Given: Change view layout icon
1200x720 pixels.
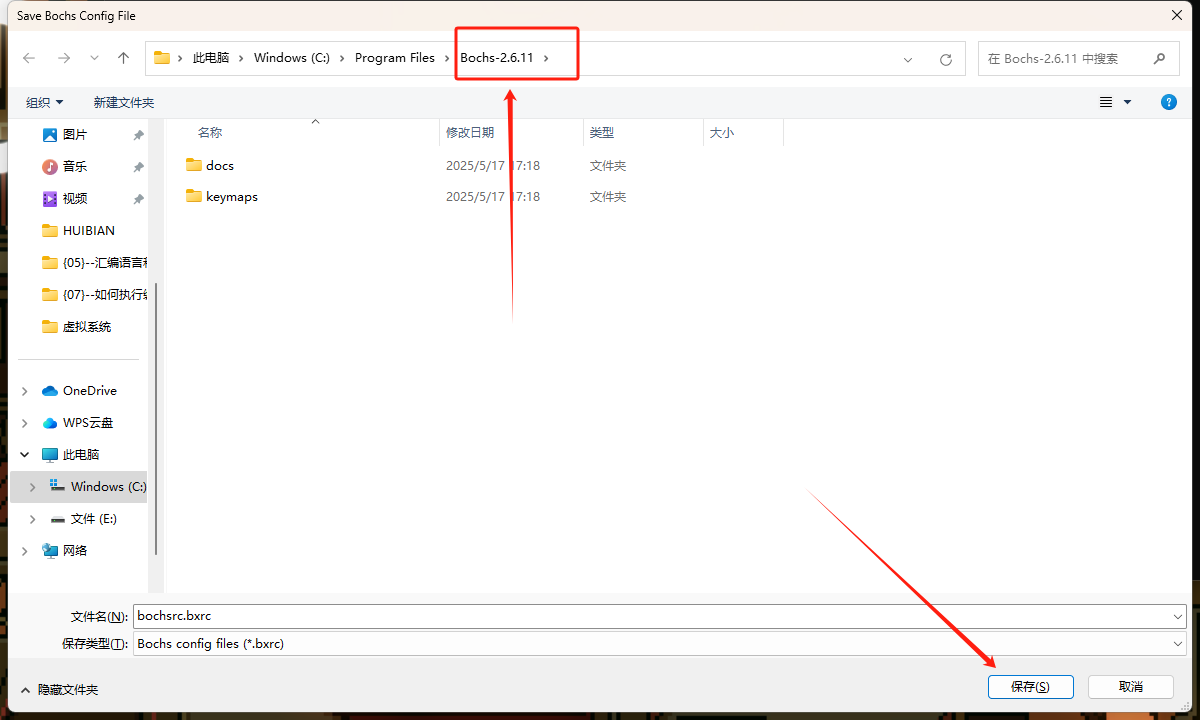Looking at the screenshot, I should pos(1106,102).
